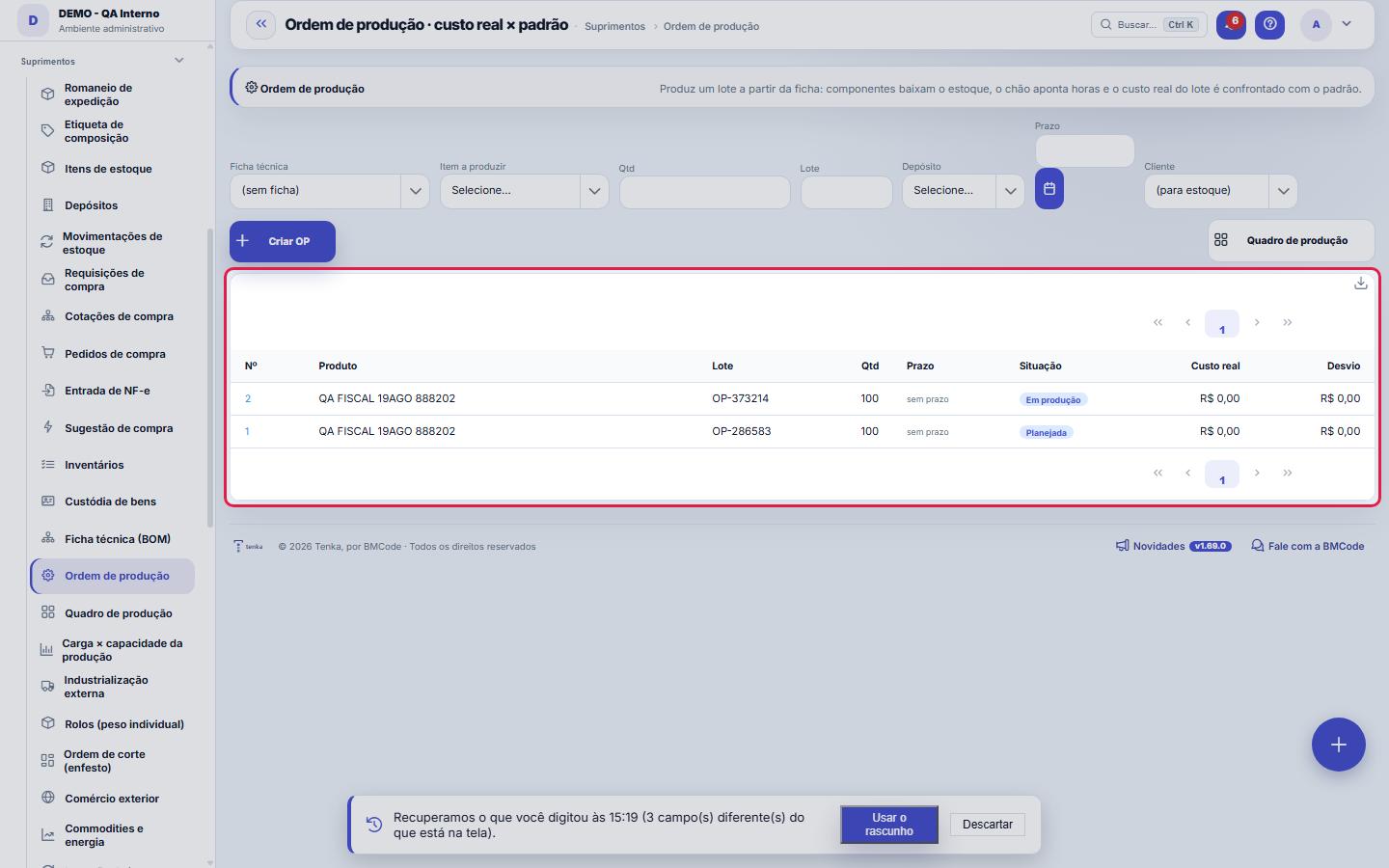Open the Ficha técnica dropdown
Image resolution: width=1389 pixels, height=868 pixels.
(x=330, y=191)
